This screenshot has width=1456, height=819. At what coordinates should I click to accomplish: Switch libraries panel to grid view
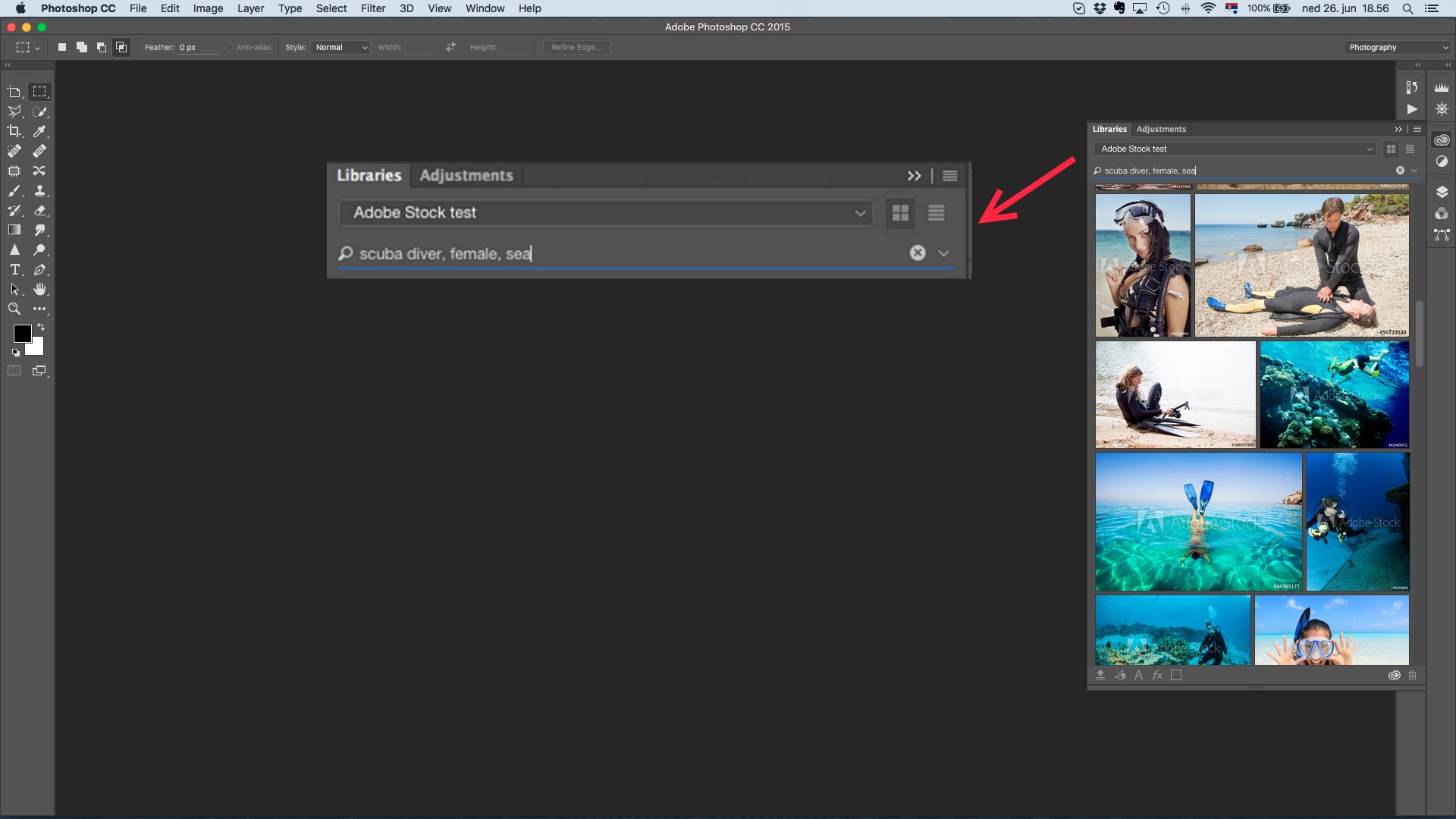[x=1391, y=149]
